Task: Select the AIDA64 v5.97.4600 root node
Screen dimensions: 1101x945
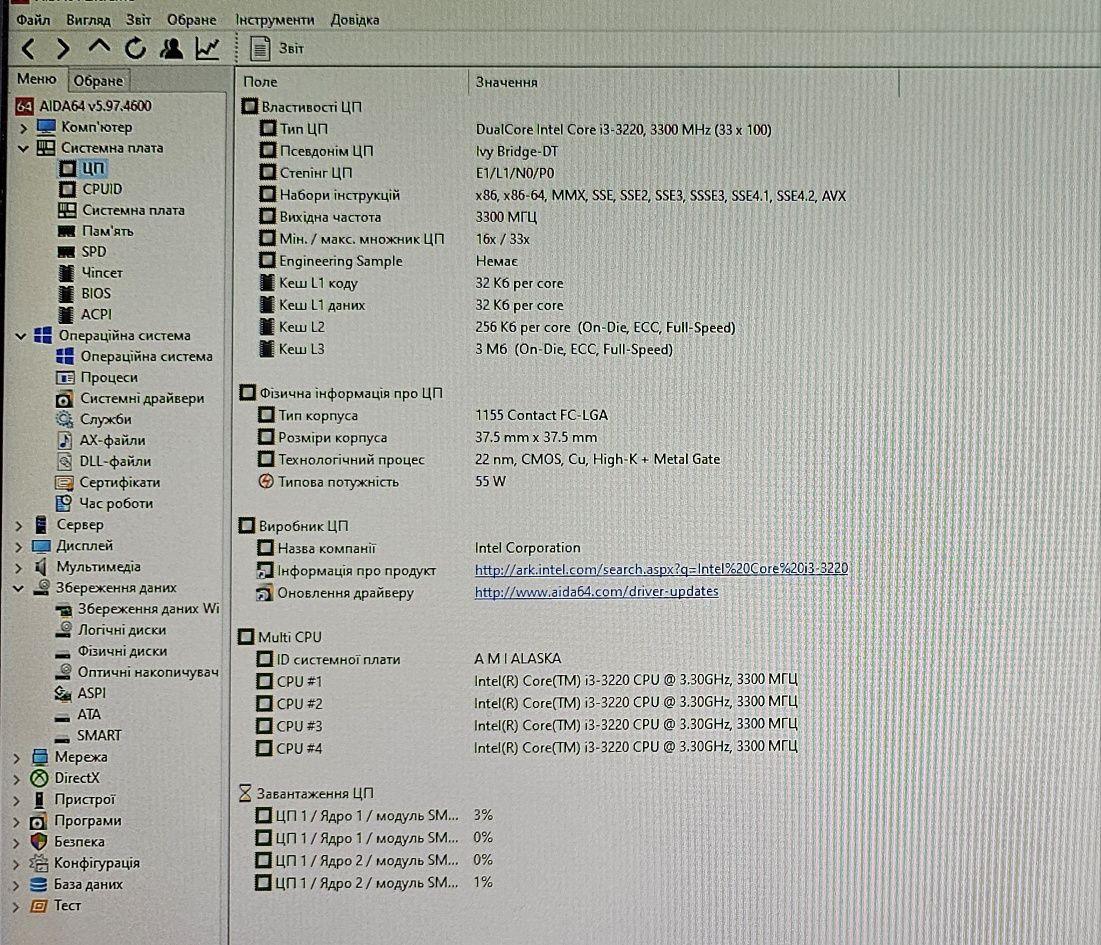Action: click(x=84, y=106)
